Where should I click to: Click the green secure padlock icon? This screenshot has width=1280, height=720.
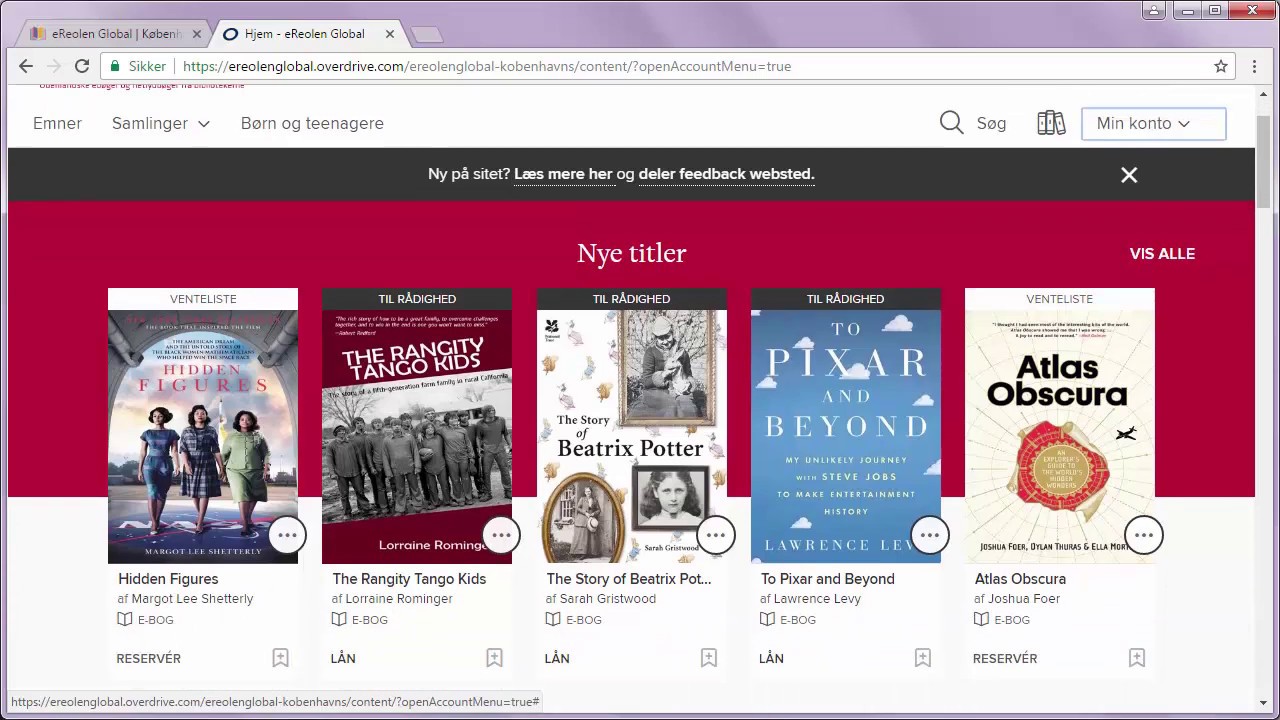tap(115, 66)
